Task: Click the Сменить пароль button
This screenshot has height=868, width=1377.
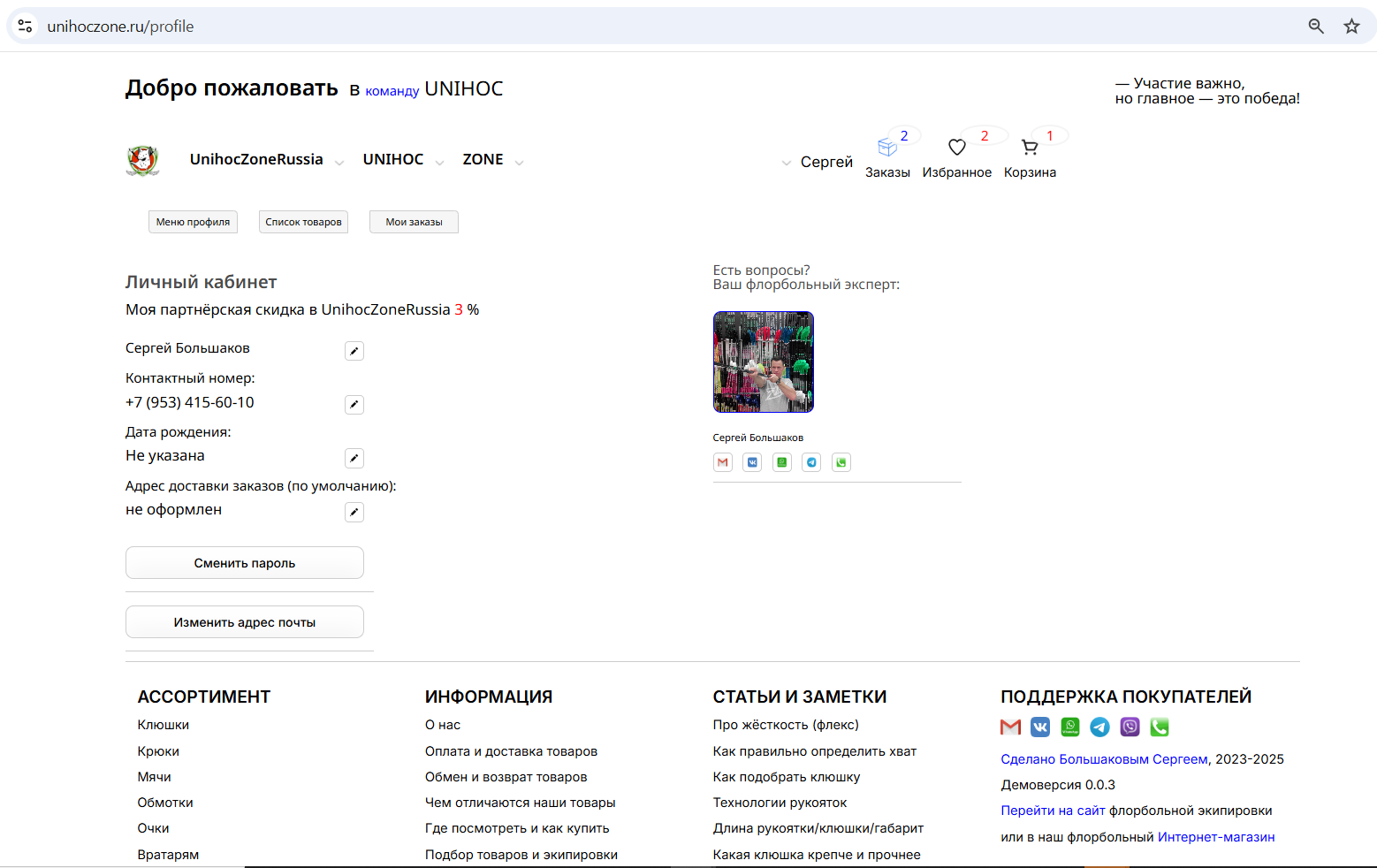Action: [245, 563]
